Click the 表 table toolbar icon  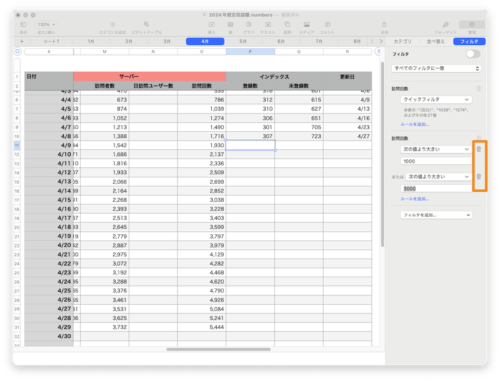[230, 25]
